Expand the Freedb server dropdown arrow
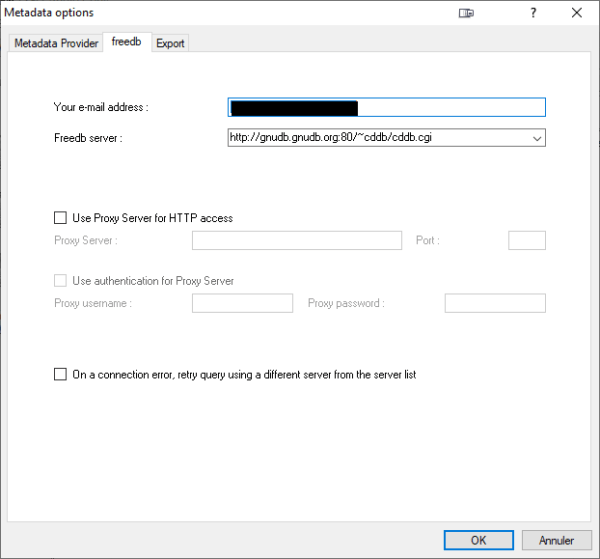Screen dimensions: 600x559 [x=537, y=138]
